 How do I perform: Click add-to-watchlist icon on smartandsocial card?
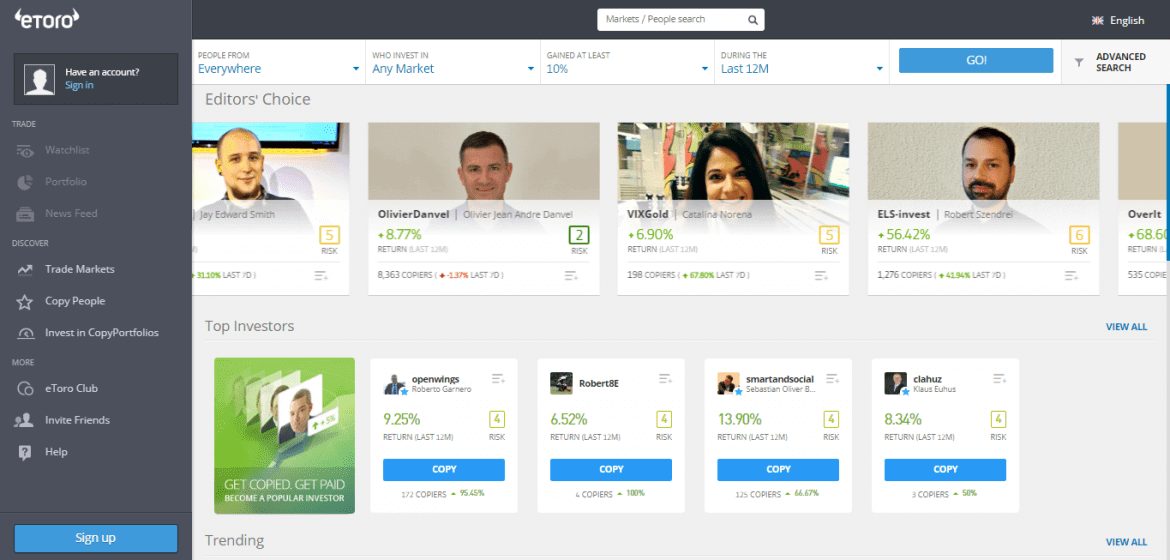(x=832, y=378)
